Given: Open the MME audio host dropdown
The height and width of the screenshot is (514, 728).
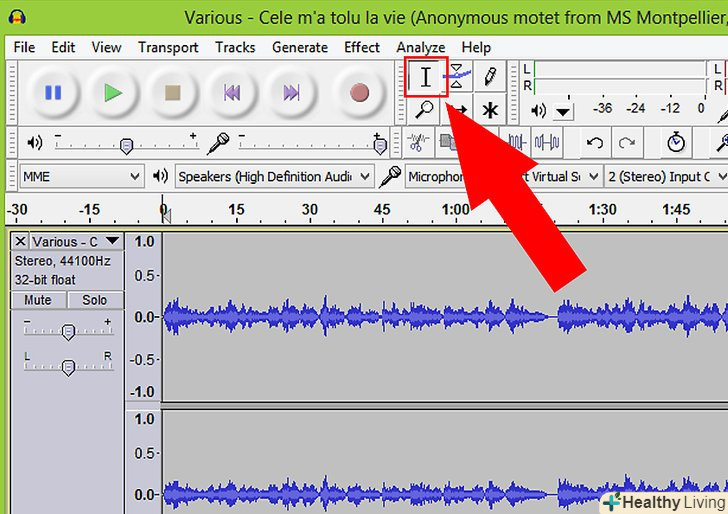Looking at the screenshot, I should click(82, 176).
